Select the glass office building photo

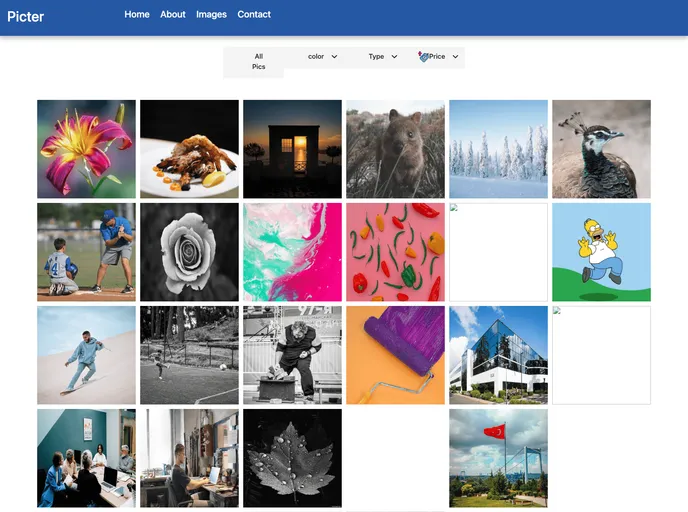point(498,355)
